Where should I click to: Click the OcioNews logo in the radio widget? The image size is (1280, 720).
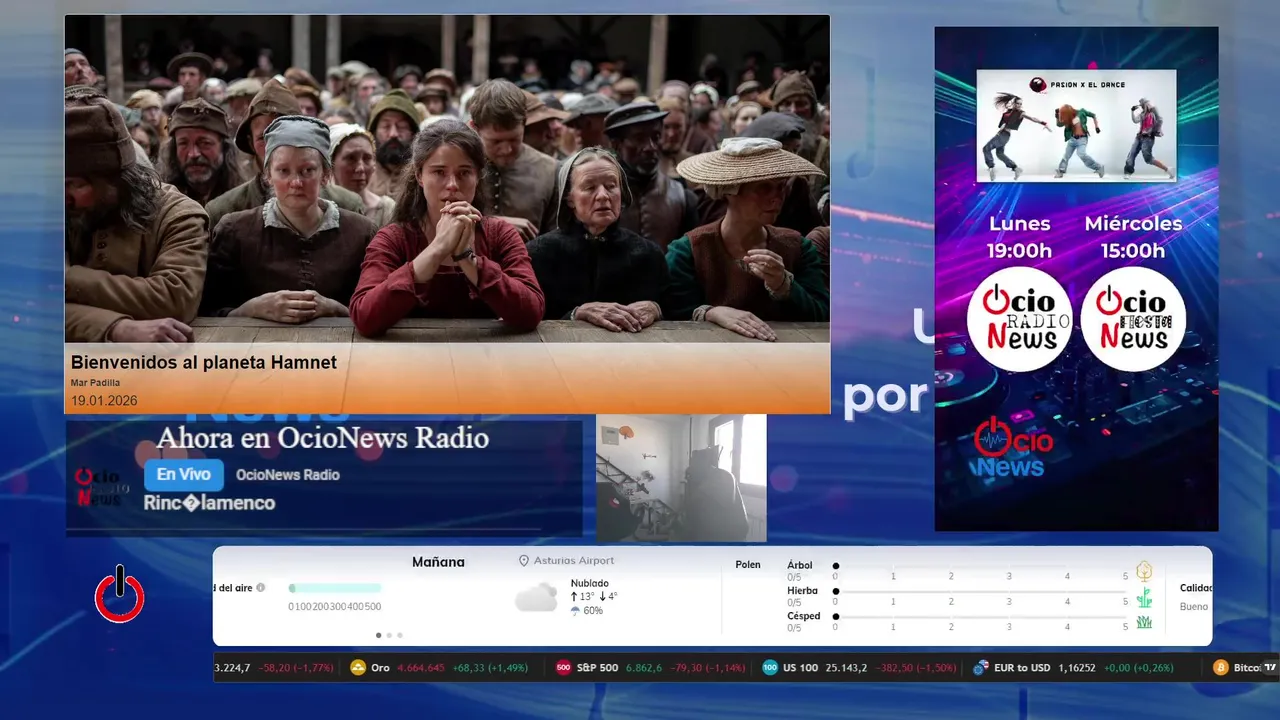[101, 487]
